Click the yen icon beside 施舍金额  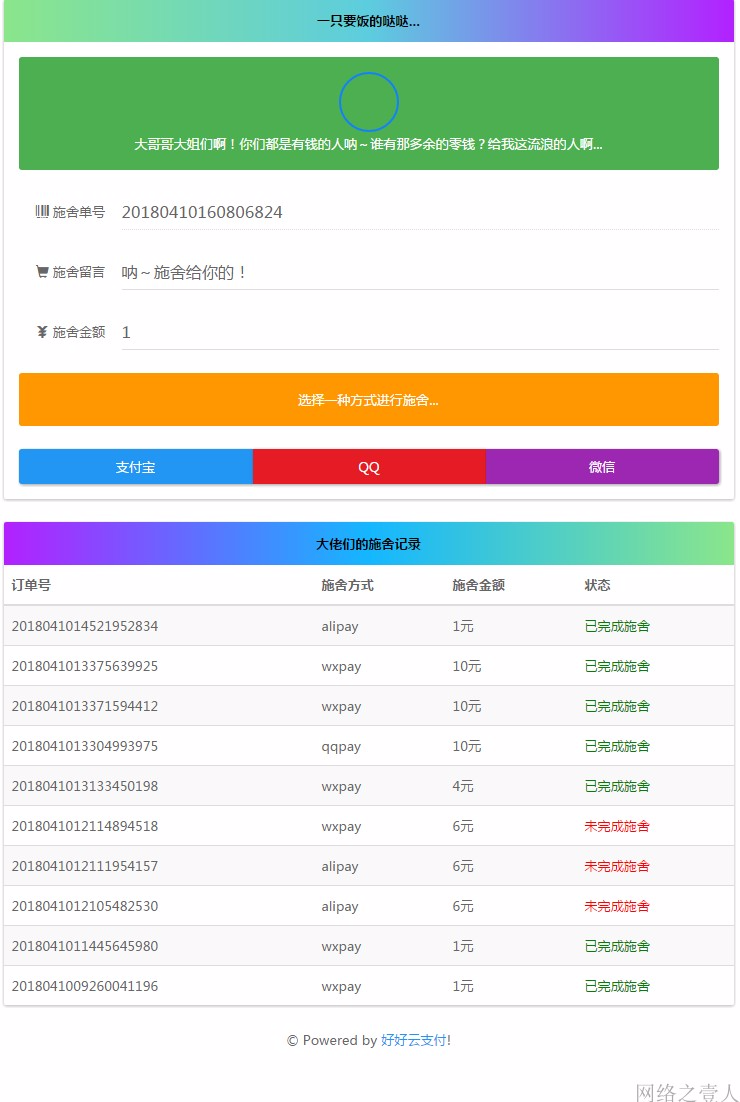click(x=42, y=332)
